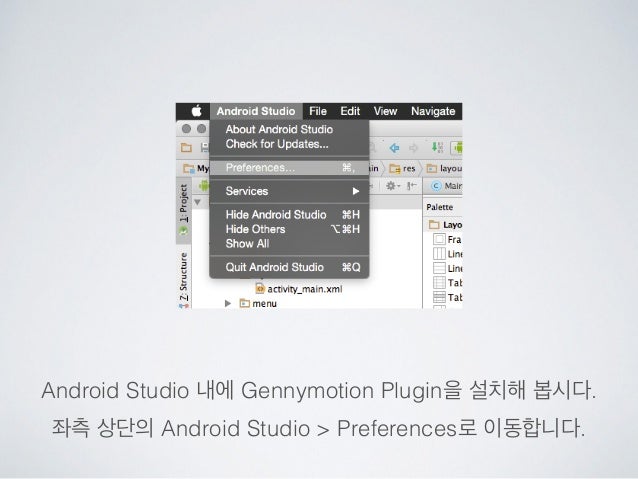Click the green sync arrow toolbar icon
This screenshot has width=638, height=479.
437,147
